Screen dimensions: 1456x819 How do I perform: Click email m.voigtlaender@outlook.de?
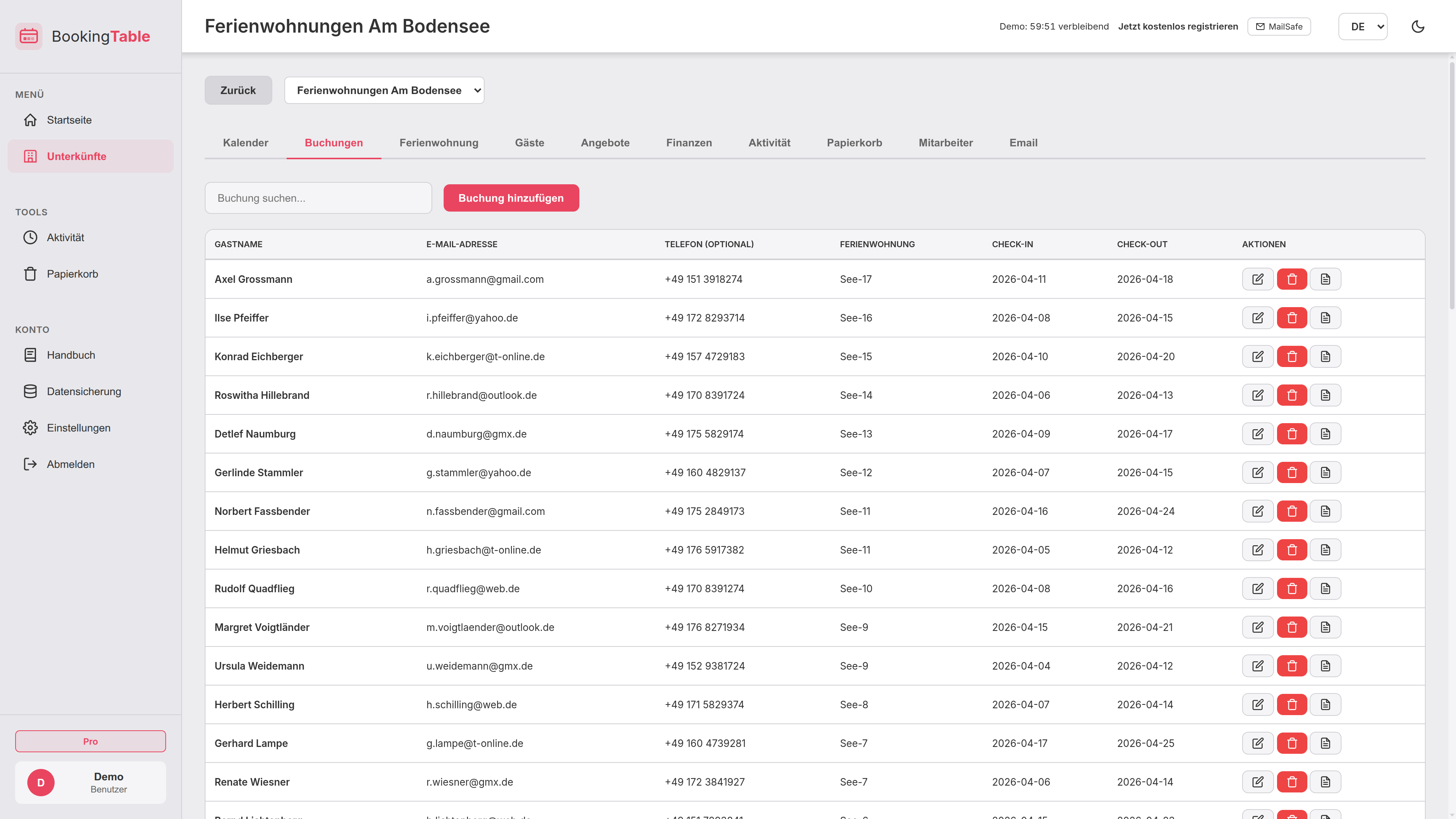point(490,628)
